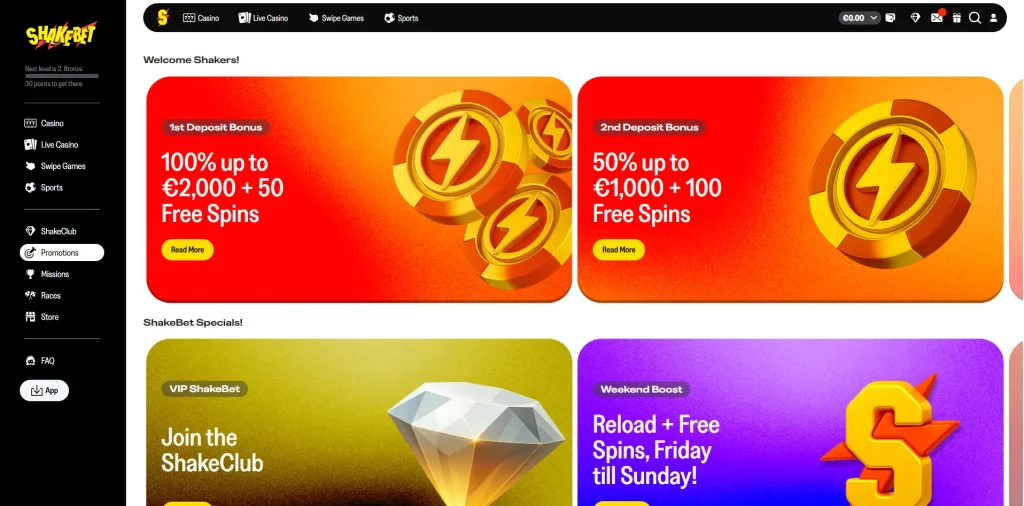Open the diamond ShakeClub icon in top bar
This screenshot has width=1024, height=506.
[x=916, y=18]
